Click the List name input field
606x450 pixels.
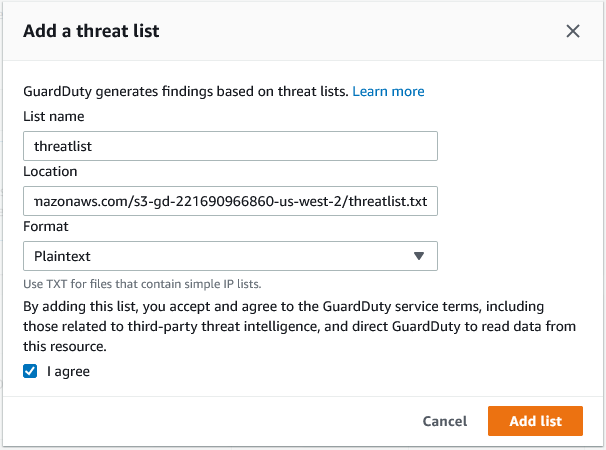(230, 146)
